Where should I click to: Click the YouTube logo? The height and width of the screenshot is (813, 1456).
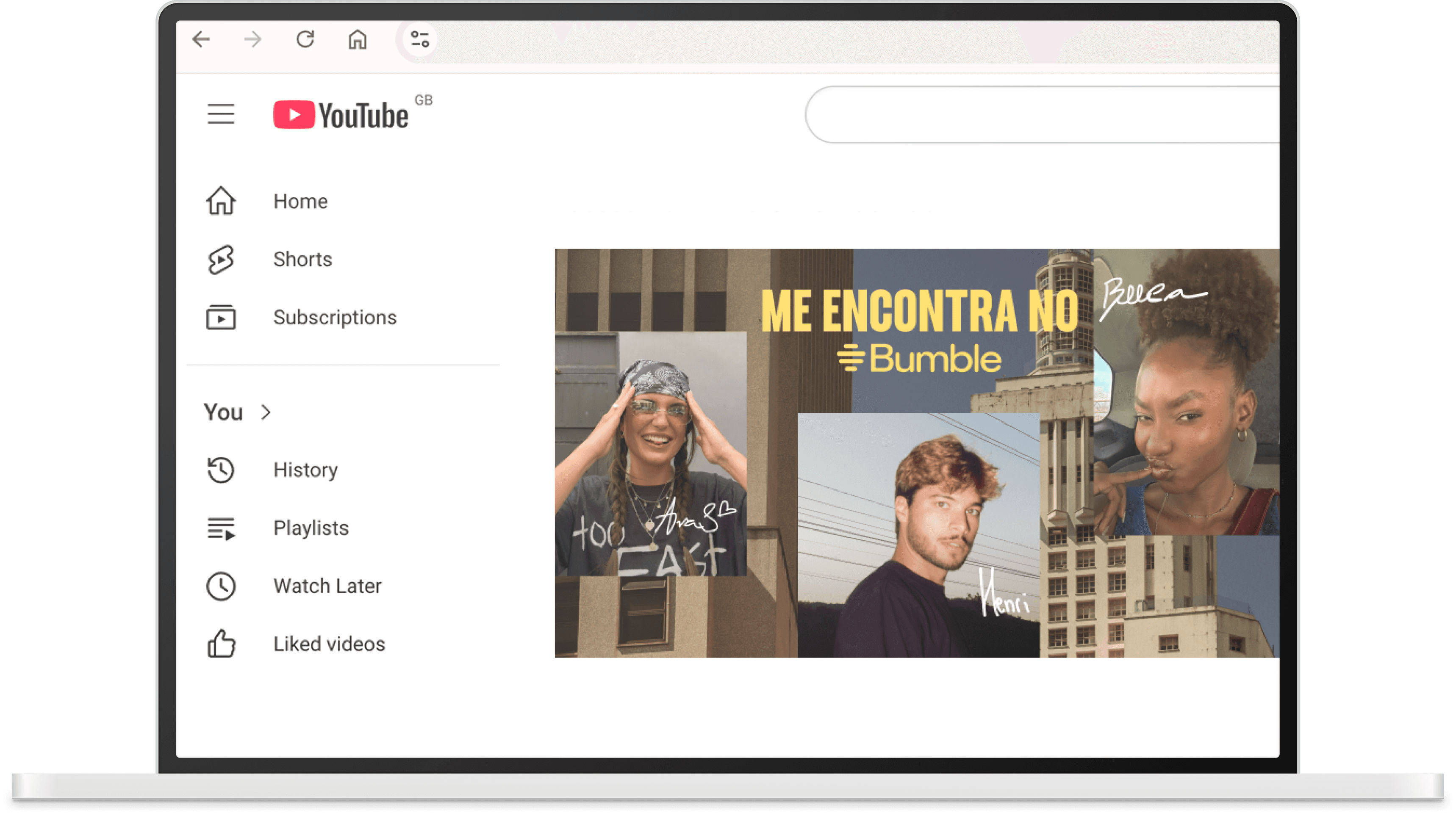(x=341, y=115)
